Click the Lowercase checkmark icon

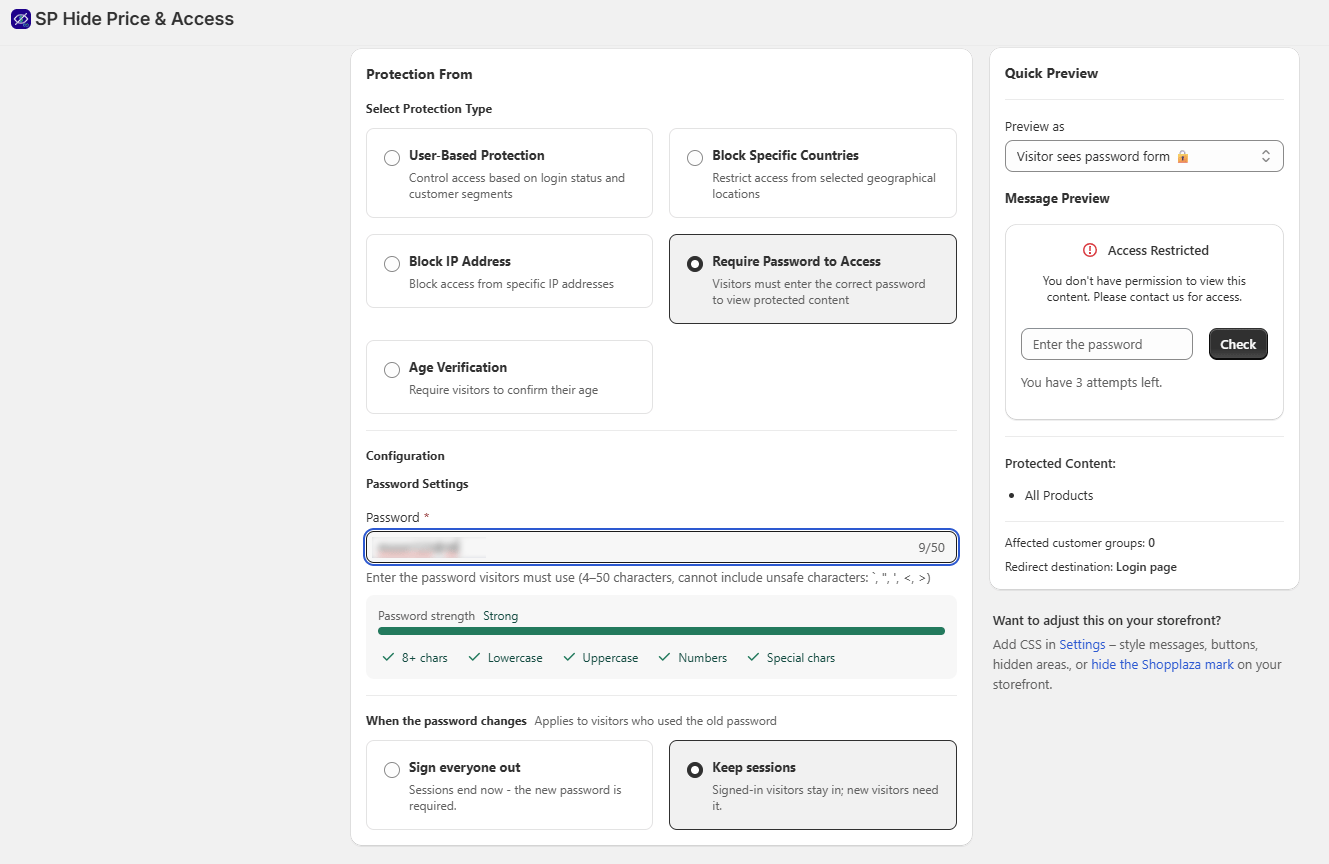474,657
